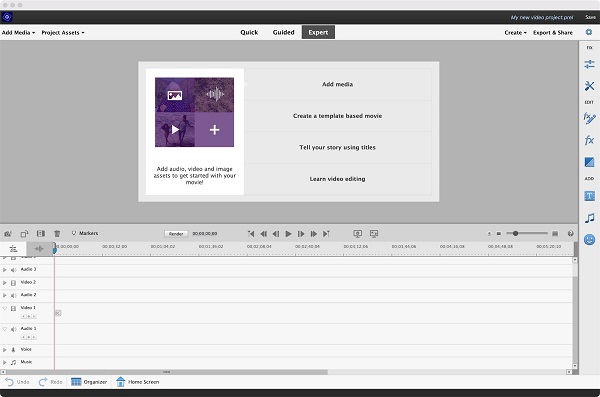
Task: Collapse the Audio 1 track
Action: pyautogui.click(x=5, y=329)
